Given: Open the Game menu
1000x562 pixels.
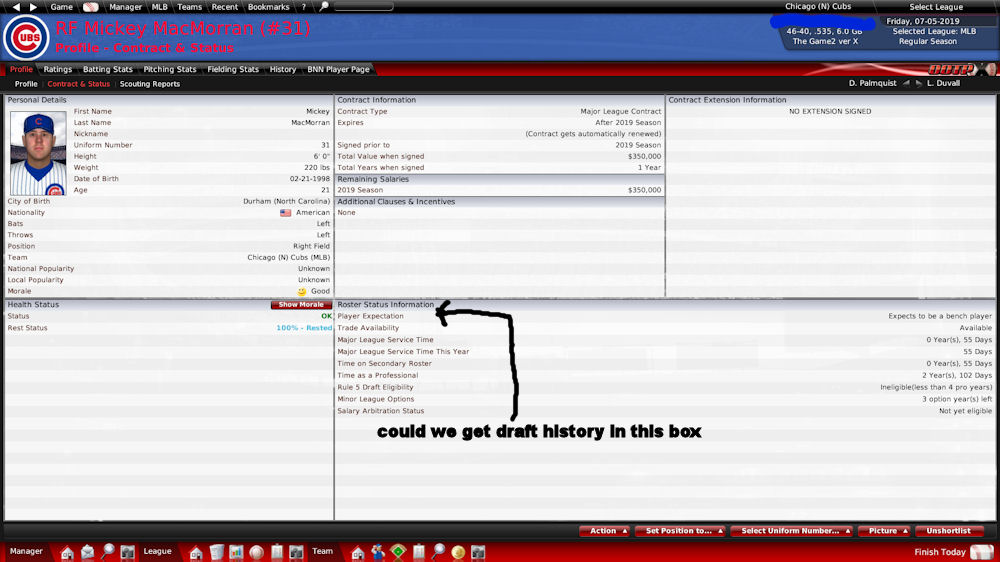Looking at the screenshot, I should [x=61, y=7].
